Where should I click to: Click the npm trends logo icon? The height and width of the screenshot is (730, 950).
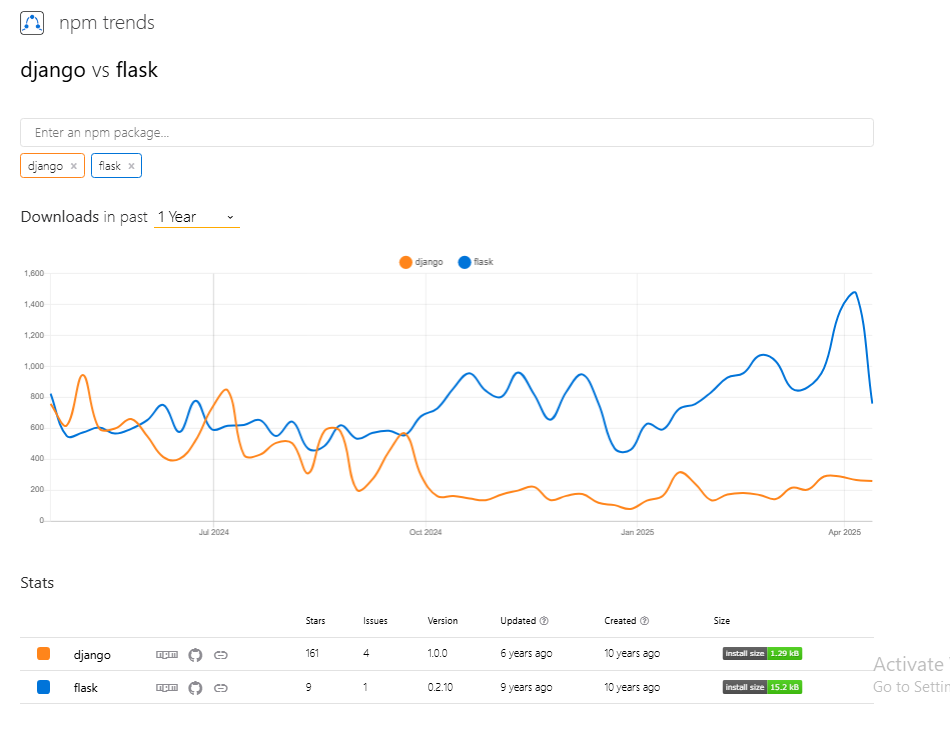[x=32, y=23]
